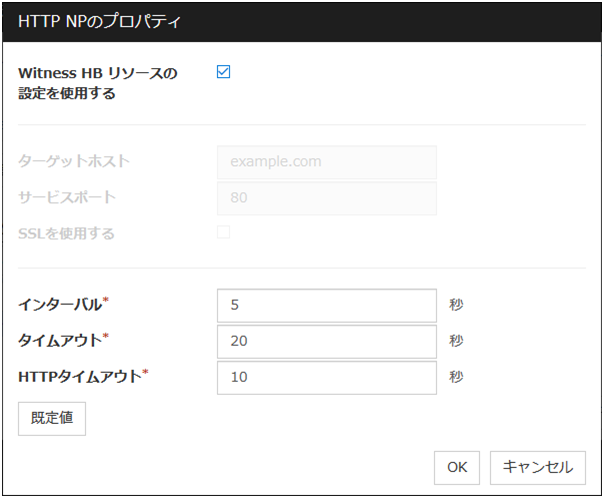Select the タイムアウト field containing 20

(x=326, y=341)
